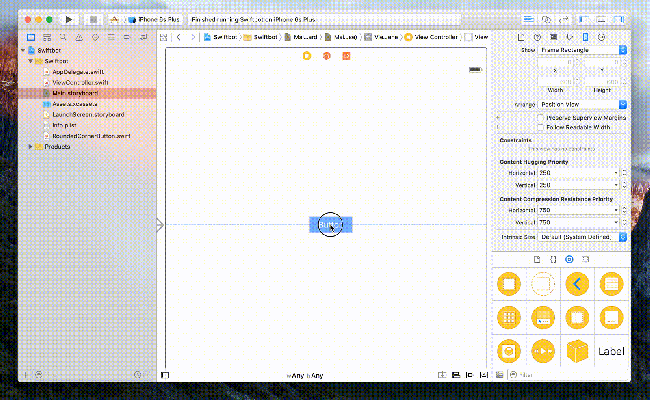Open the Connections inspector
Image resolution: width=650 pixels, height=400 pixels.
tap(601, 37)
